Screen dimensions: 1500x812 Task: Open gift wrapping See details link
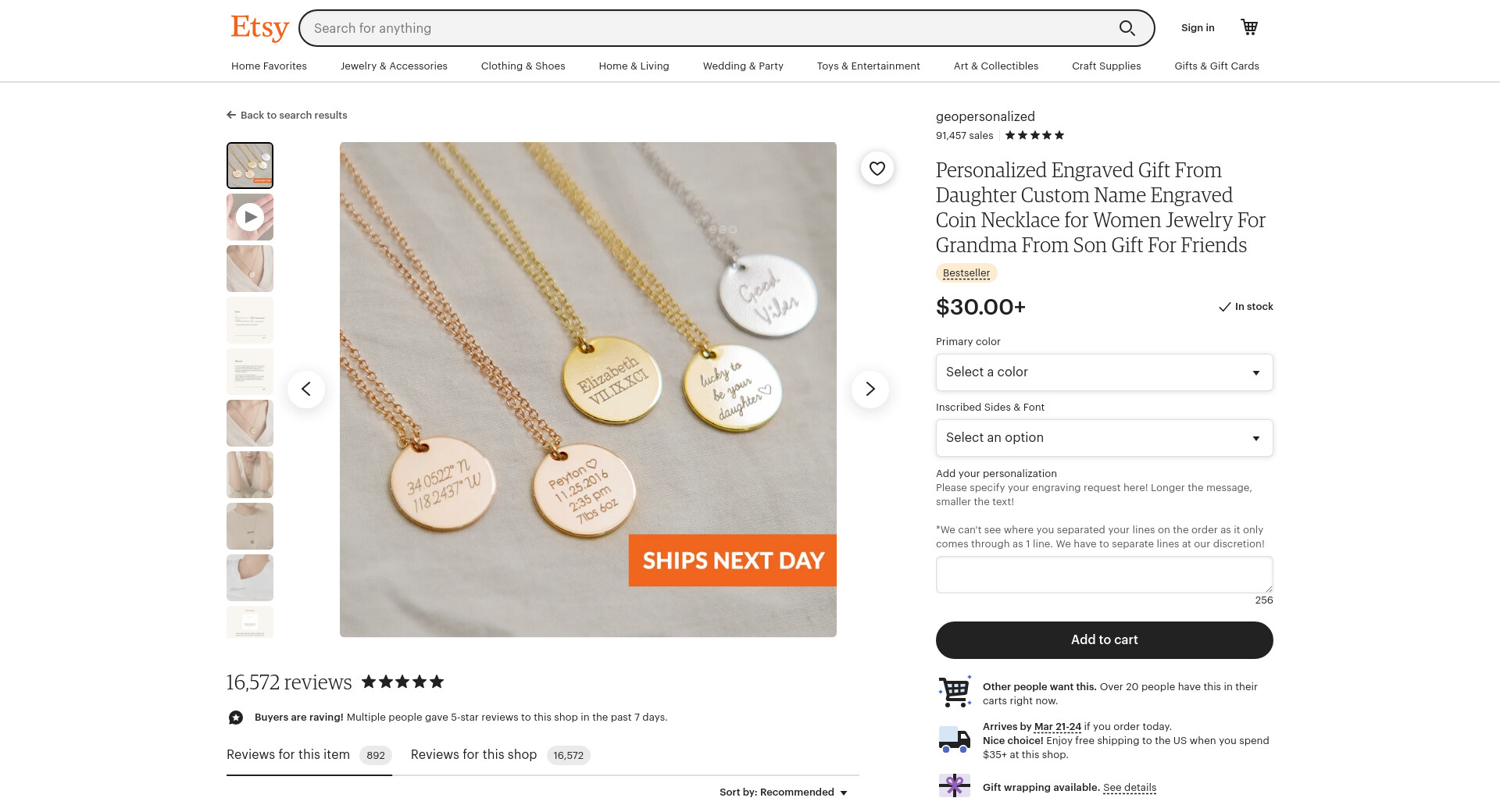click(x=1129, y=788)
